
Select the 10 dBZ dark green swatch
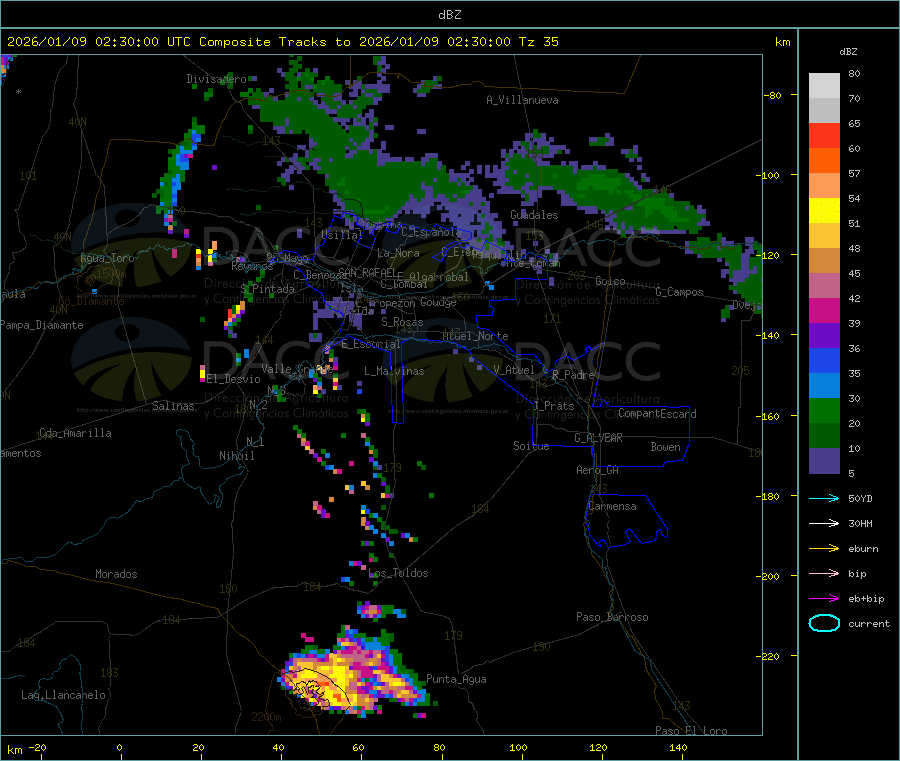[824, 435]
